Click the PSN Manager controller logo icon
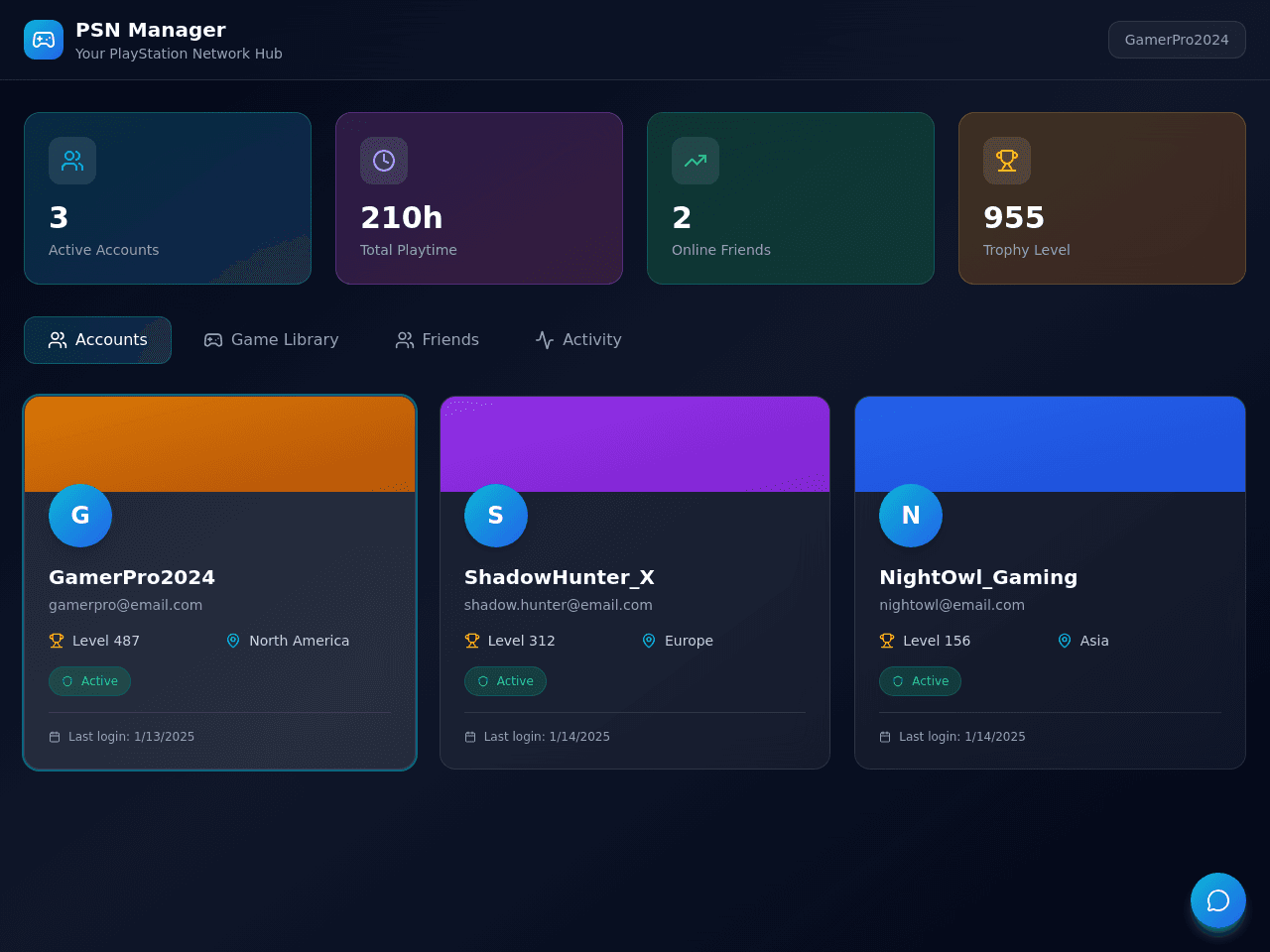Image resolution: width=1270 pixels, height=952 pixels. pos(44,40)
